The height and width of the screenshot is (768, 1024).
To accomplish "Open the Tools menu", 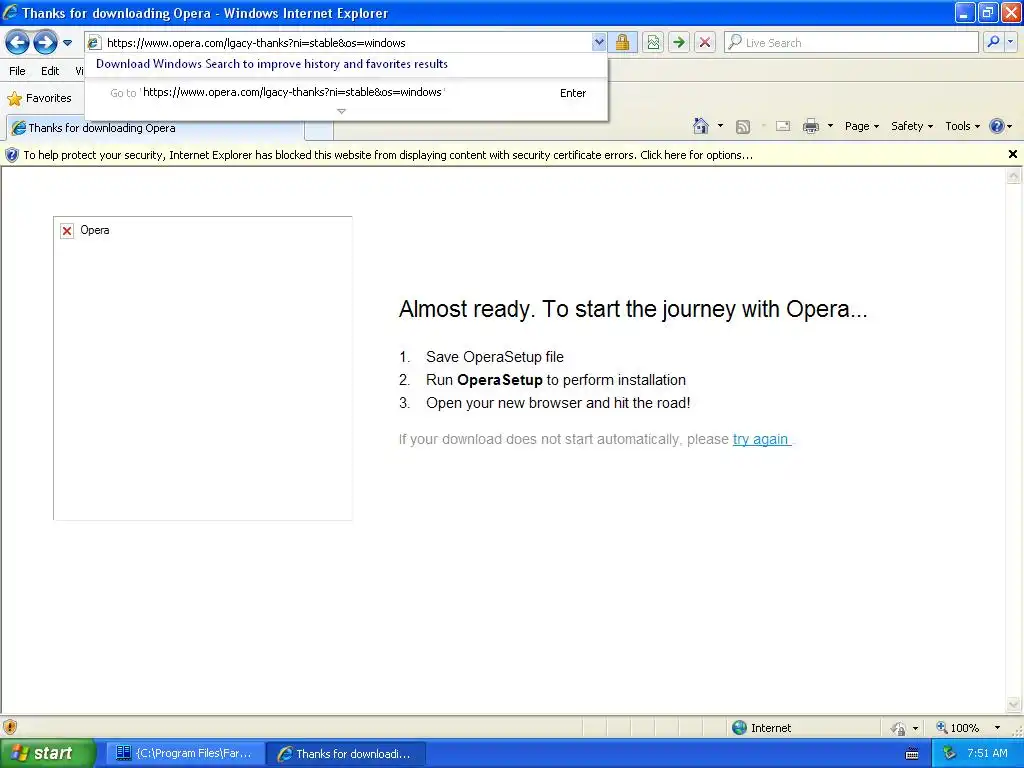I will click(x=963, y=127).
